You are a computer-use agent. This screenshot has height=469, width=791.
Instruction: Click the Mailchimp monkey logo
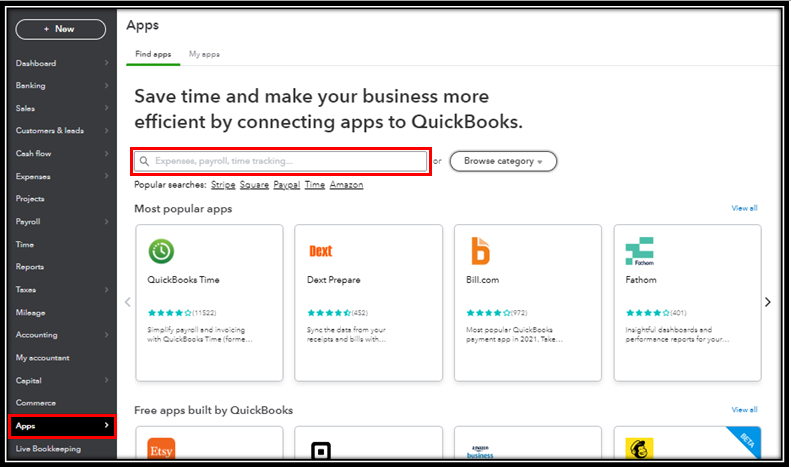[639, 448]
